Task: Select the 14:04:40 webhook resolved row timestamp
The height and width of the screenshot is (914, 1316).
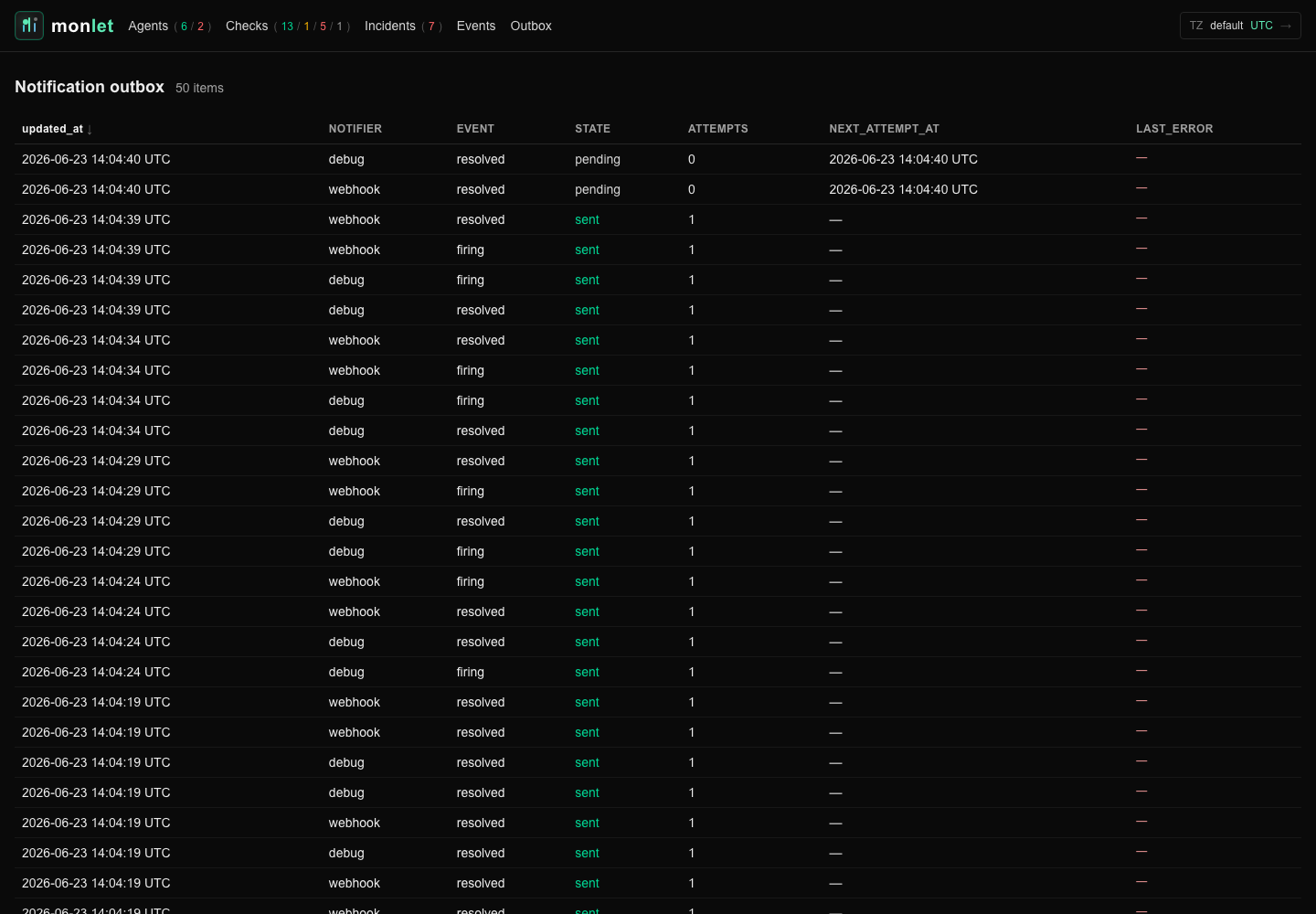Action: 96,189
